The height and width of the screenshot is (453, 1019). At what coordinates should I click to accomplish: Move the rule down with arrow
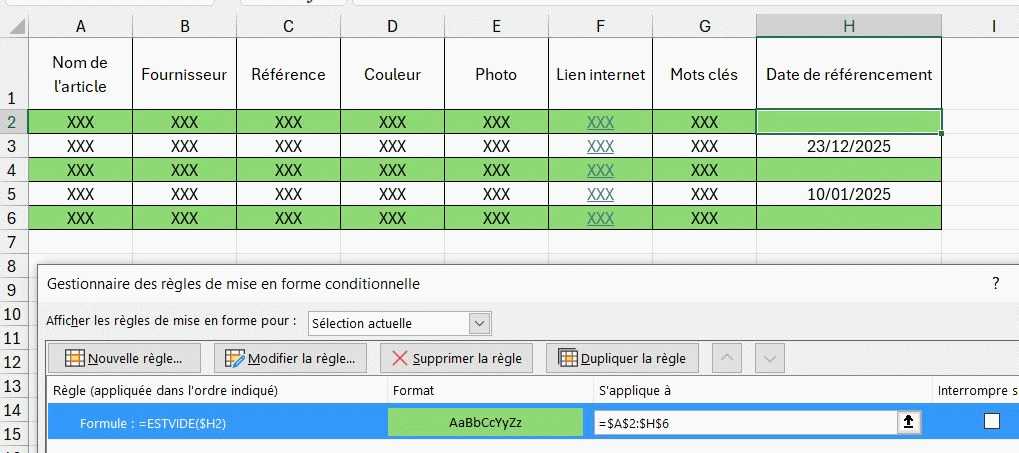click(x=768, y=358)
